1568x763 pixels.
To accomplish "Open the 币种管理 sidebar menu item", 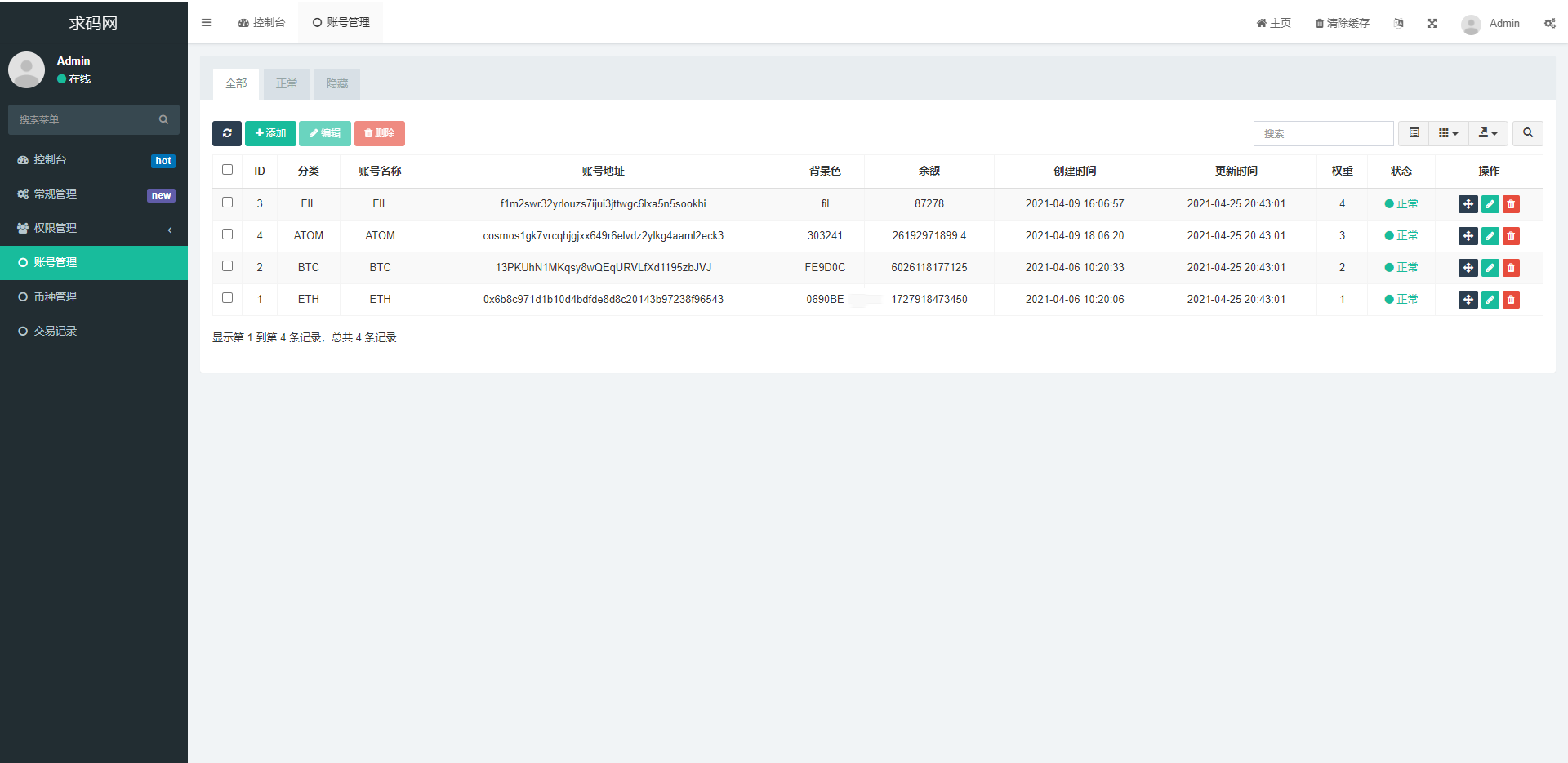I will coord(94,297).
